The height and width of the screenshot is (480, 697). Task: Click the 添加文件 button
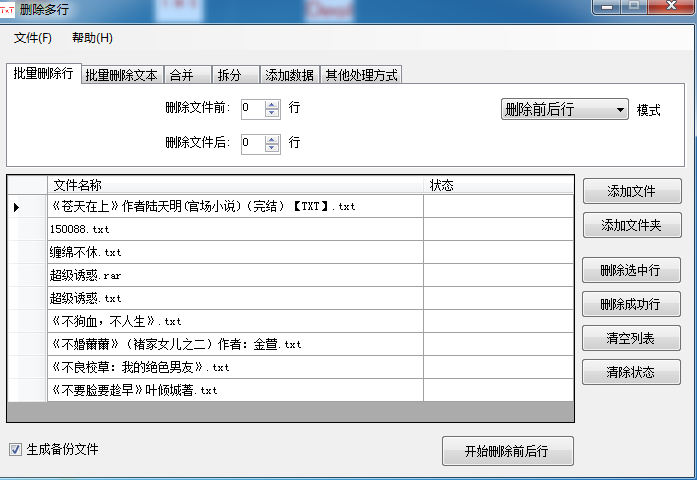[x=632, y=192]
